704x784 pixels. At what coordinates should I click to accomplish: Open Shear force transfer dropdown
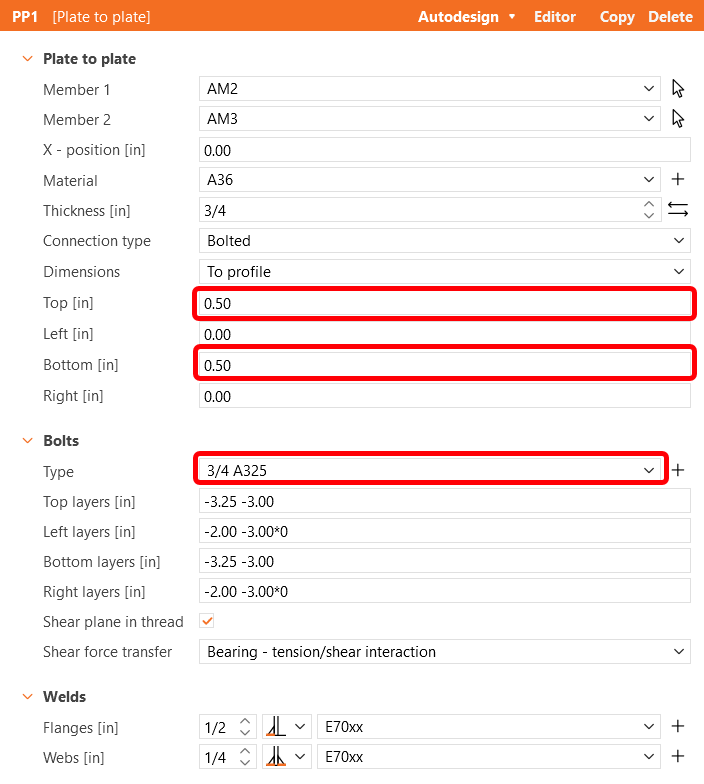pyautogui.click(x=444, y=652)
